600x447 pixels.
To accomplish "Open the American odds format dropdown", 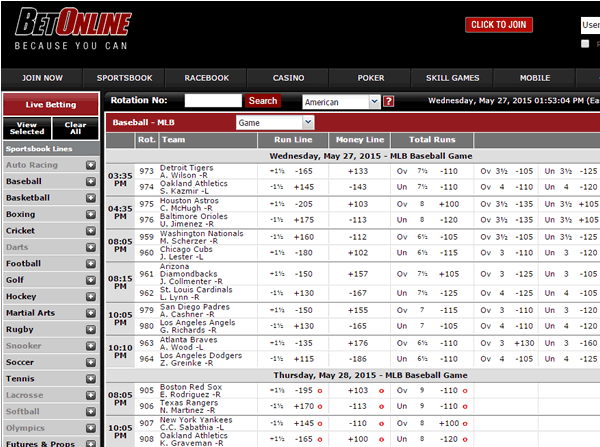I will [341, 102].
